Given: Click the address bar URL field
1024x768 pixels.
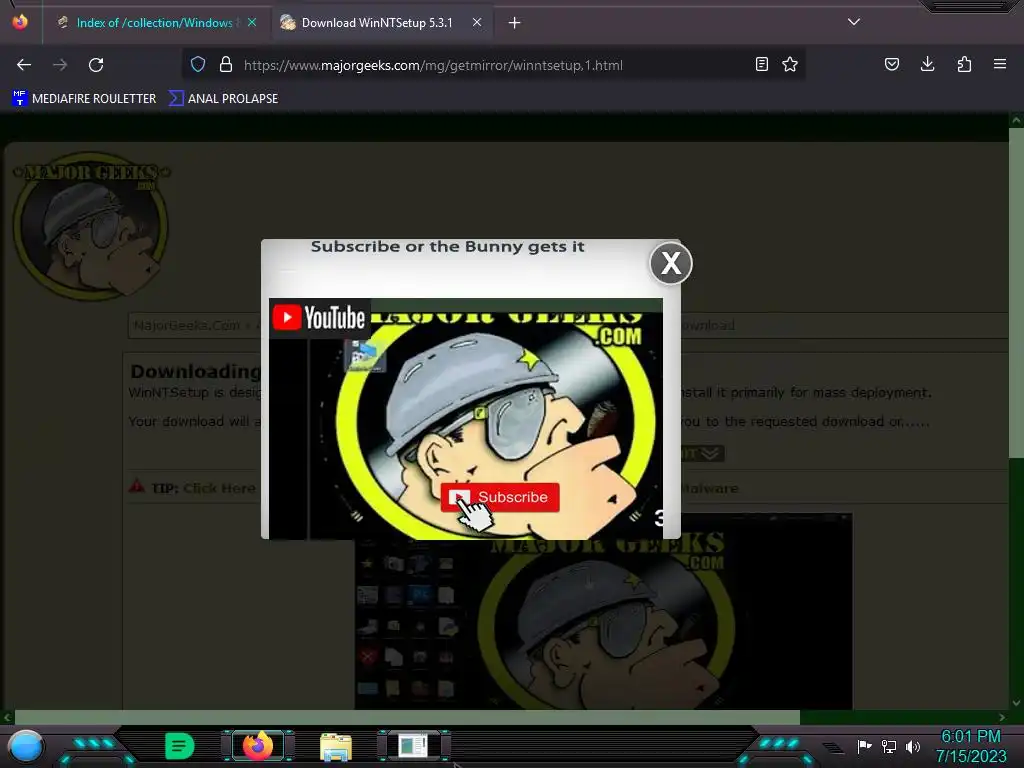Looking at the screenshot, I should point(493,65).
